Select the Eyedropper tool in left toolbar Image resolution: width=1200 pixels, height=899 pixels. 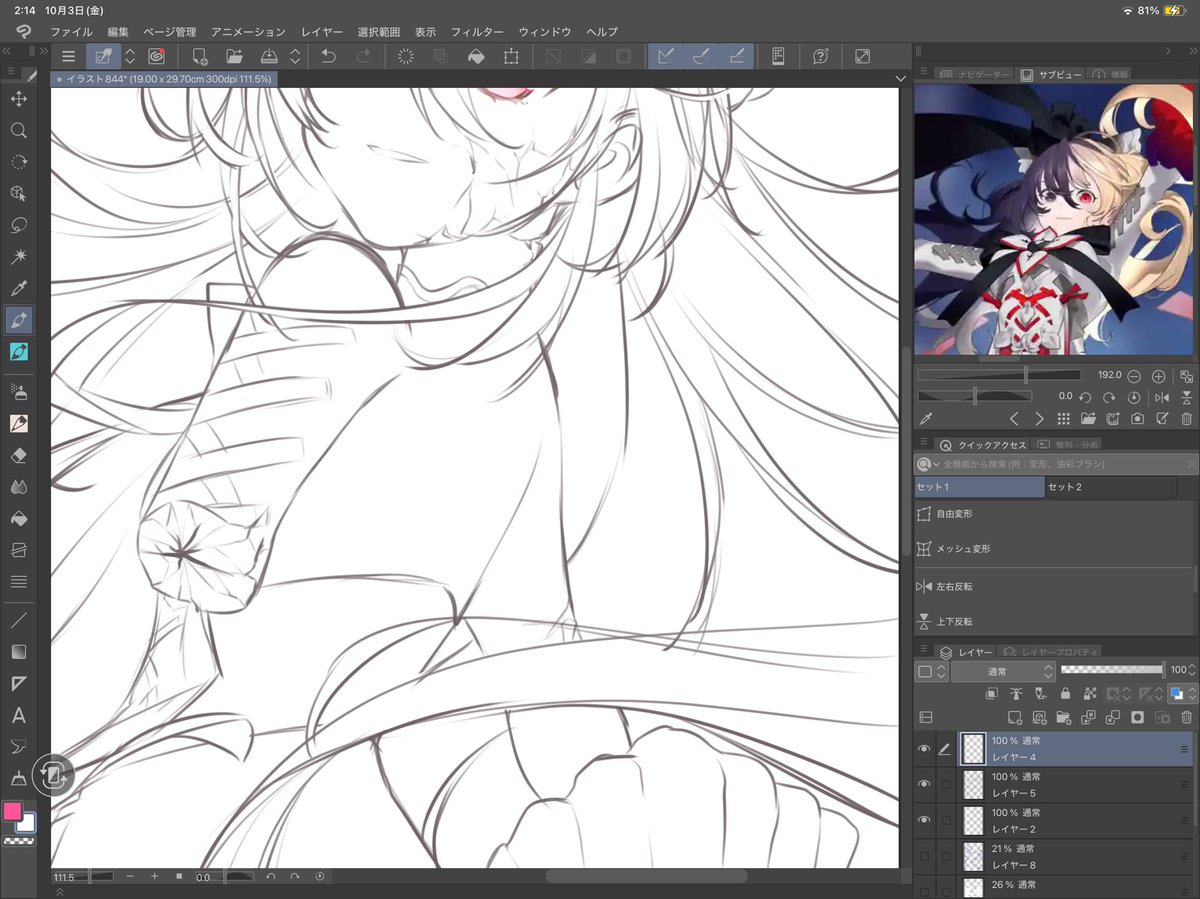pos(18,288)
